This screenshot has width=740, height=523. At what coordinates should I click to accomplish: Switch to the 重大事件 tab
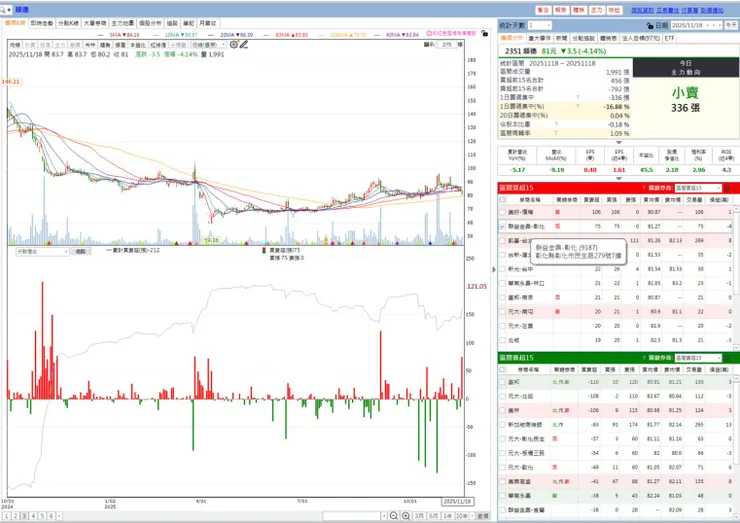coord(539,38)
